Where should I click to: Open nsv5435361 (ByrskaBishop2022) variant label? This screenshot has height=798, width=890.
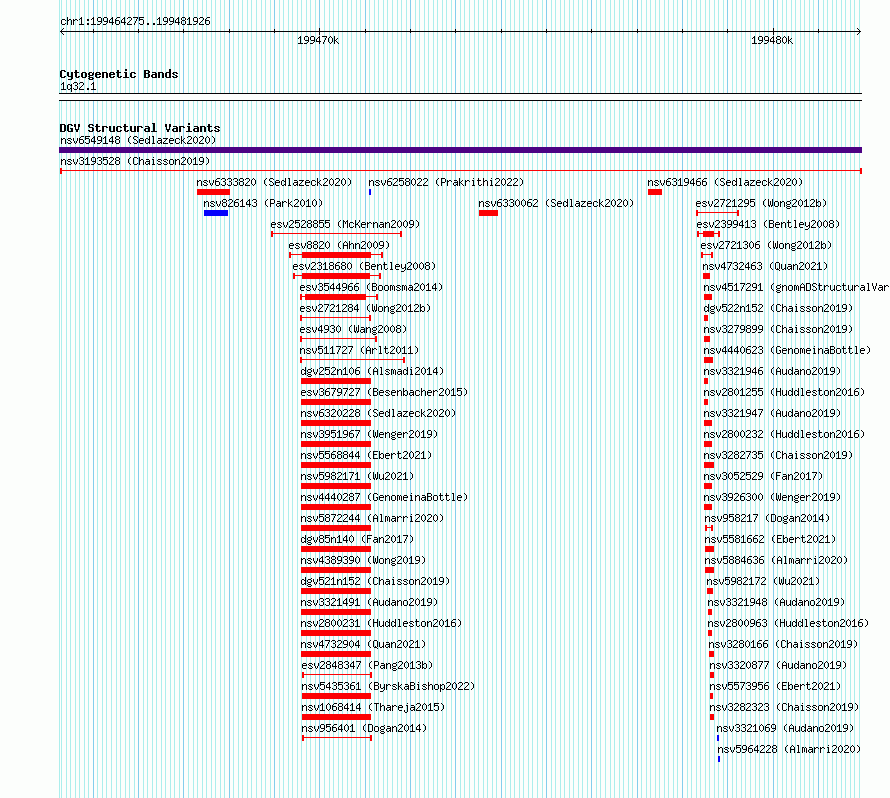pyautogui.click(x=388, y=686)
